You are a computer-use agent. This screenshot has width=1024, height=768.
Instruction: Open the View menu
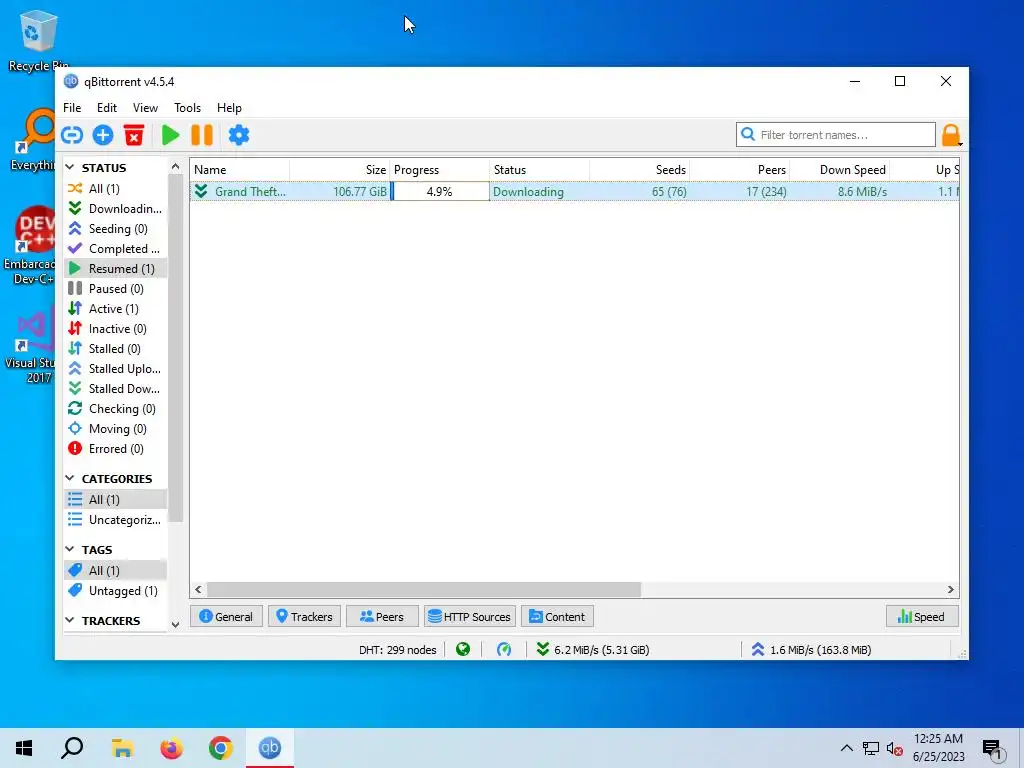145,108
